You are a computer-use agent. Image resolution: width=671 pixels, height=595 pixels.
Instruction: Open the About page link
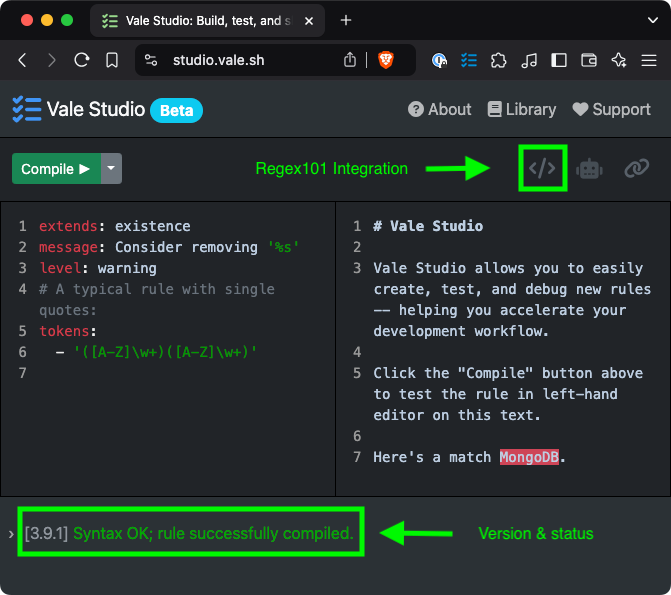tap(440, 110)
